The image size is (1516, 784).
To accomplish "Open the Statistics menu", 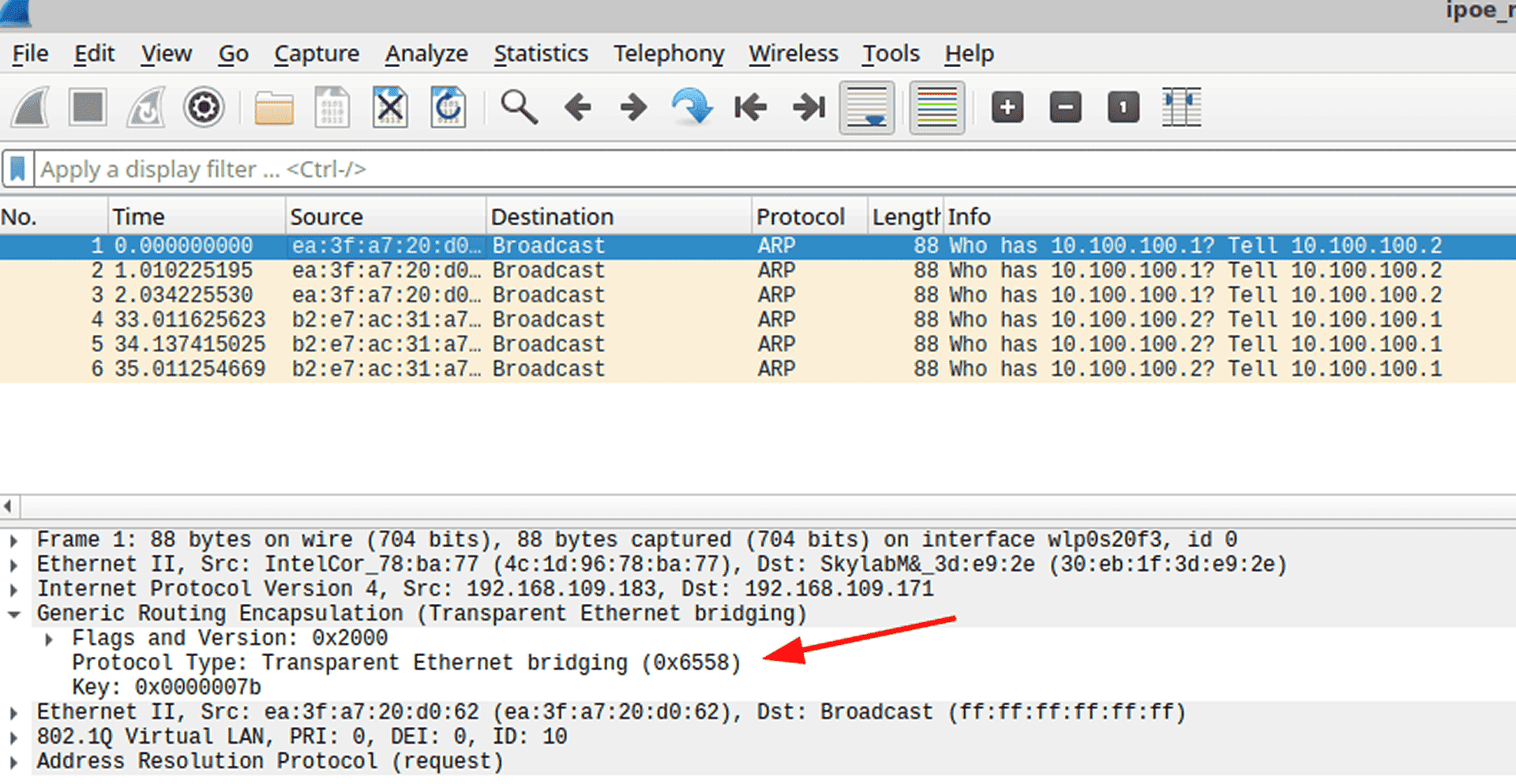I will pyautogui.click(x=540, y=54).
